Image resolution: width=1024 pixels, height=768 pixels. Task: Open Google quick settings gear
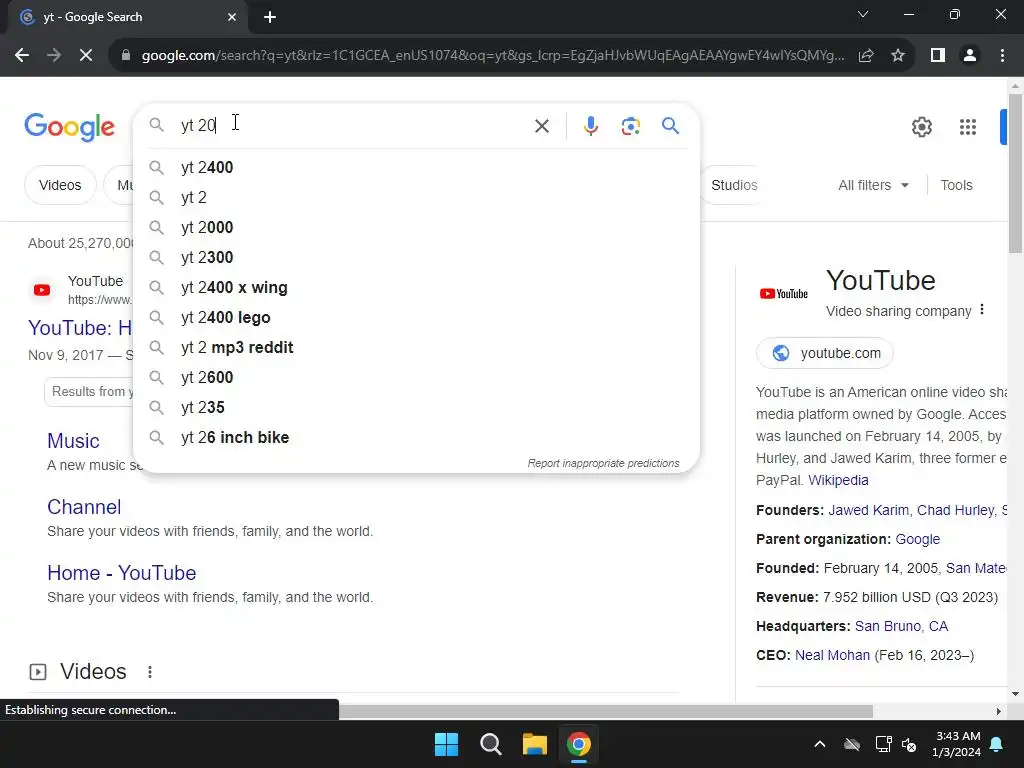pos(921,127)
